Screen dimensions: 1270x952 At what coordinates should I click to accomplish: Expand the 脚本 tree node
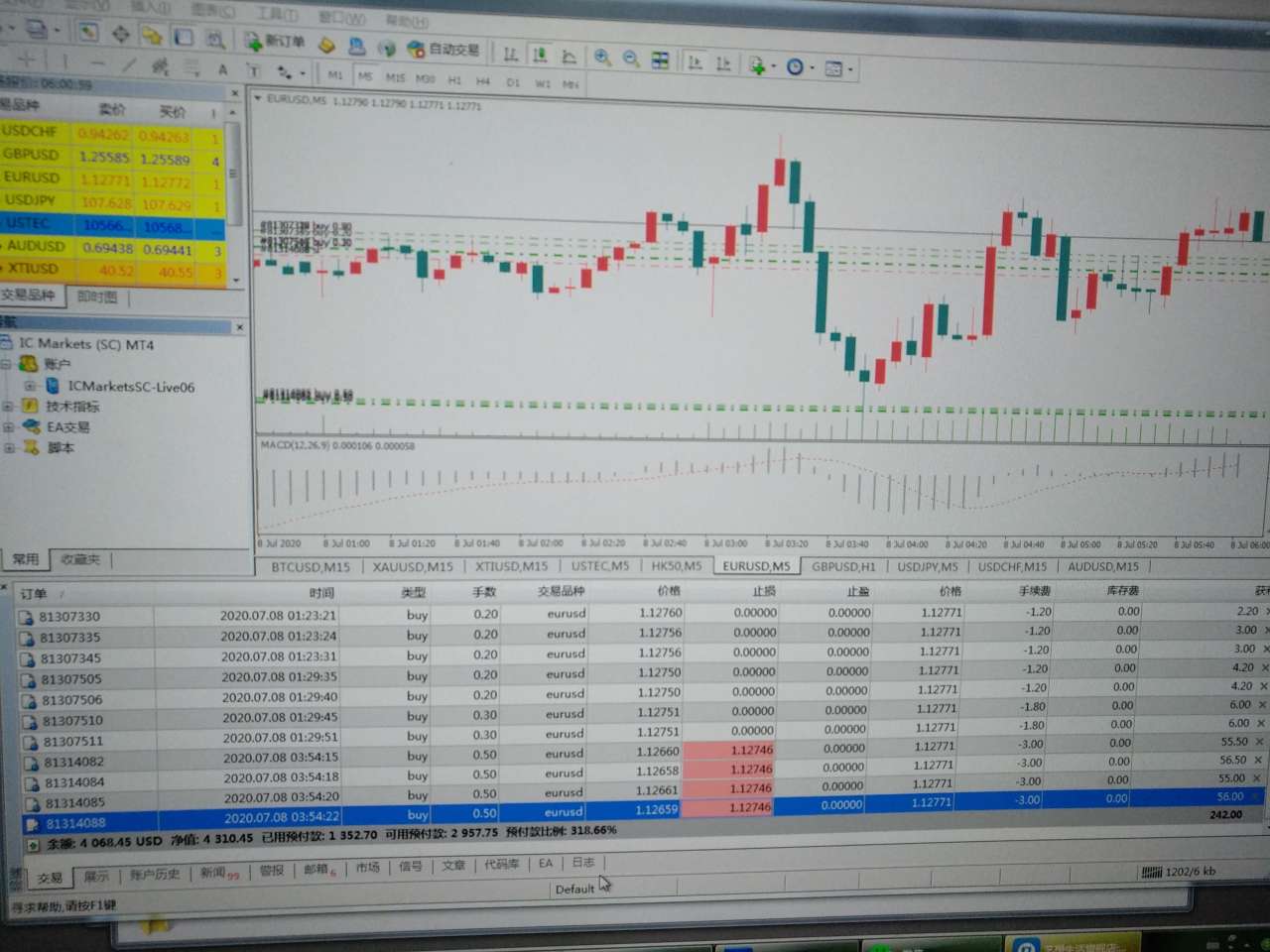pyautogui.click(x=8, y=447)
